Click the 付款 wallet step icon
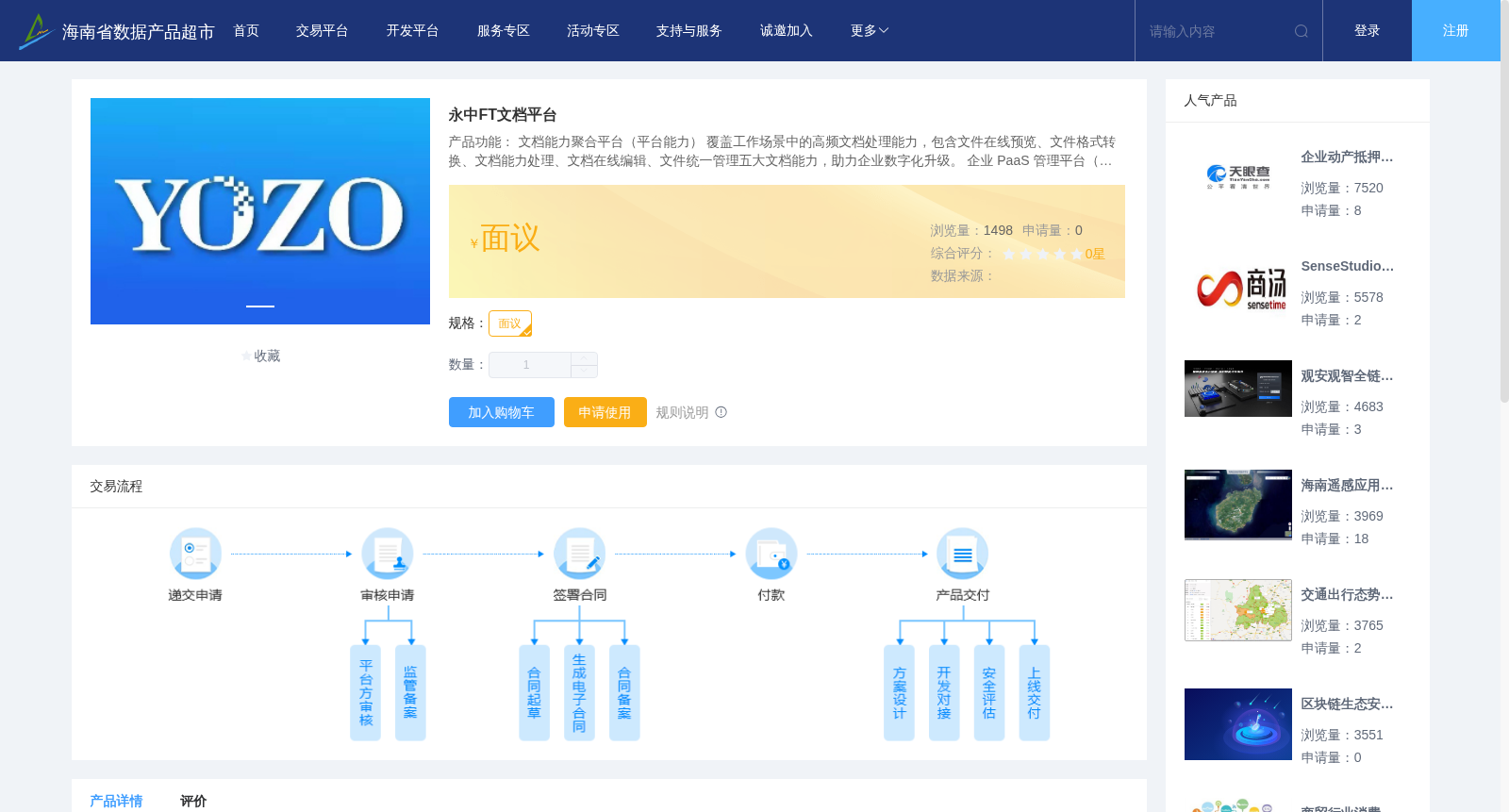Viewport: 1509px width, 812px height. [x=771, y=554]
